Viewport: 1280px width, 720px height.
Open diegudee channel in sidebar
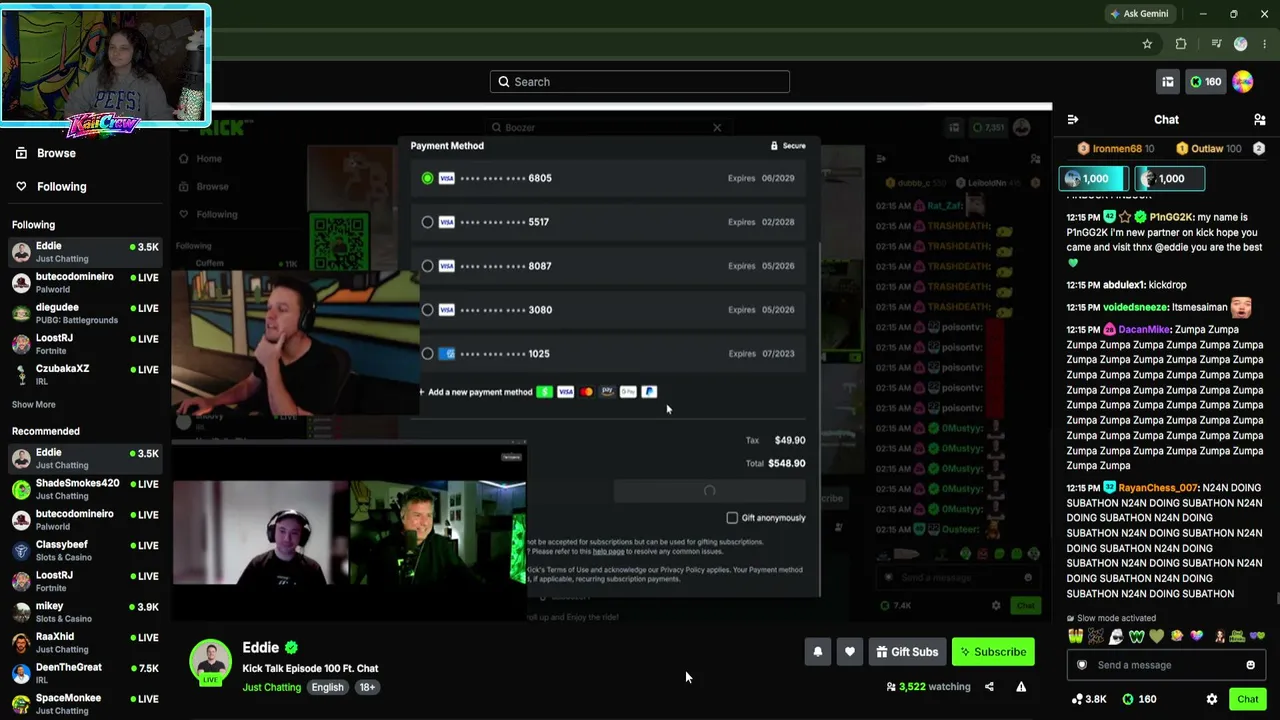pos(85,313)
